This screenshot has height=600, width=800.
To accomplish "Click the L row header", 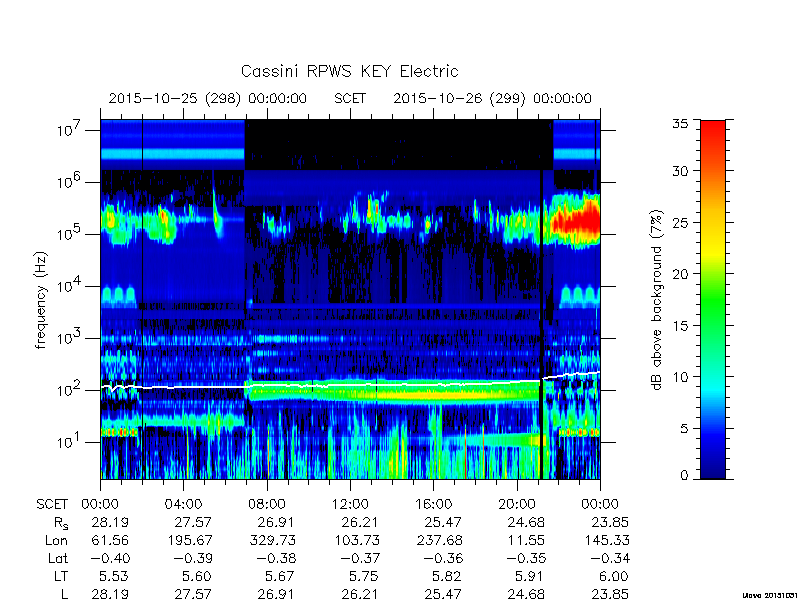I will pyautogui.click(x=64, y=594).
